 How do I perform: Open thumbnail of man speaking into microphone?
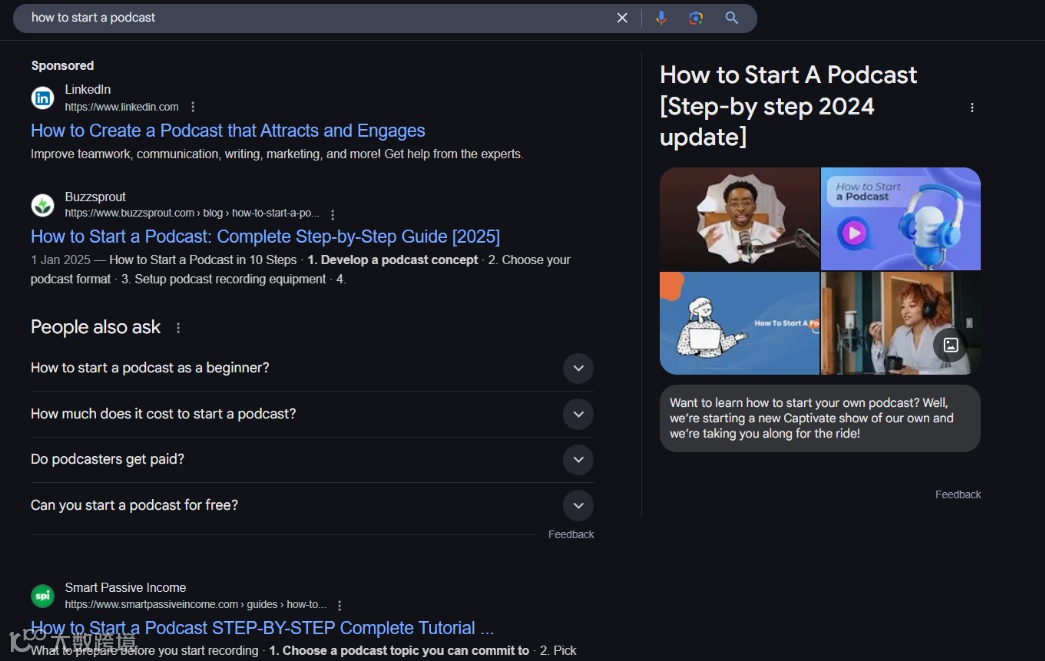(x=740, y=219)
